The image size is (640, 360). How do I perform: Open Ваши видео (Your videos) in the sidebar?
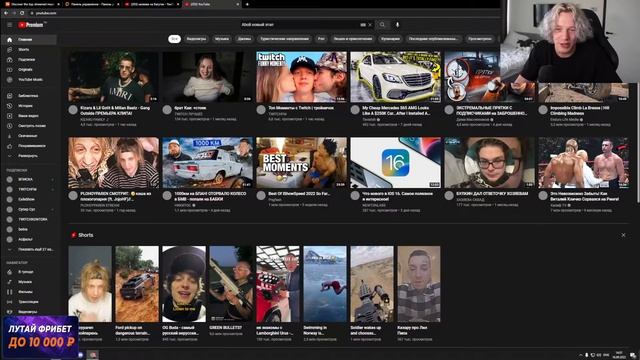29,116
